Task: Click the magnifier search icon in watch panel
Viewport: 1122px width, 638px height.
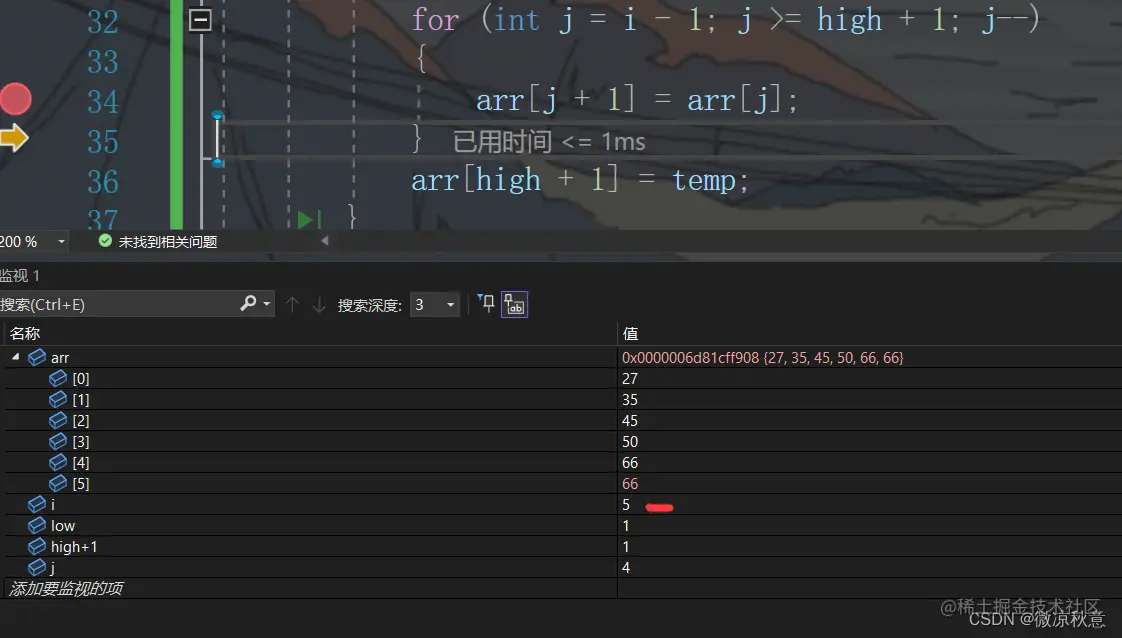Action: pyautogui.click(x=248, y=303)
